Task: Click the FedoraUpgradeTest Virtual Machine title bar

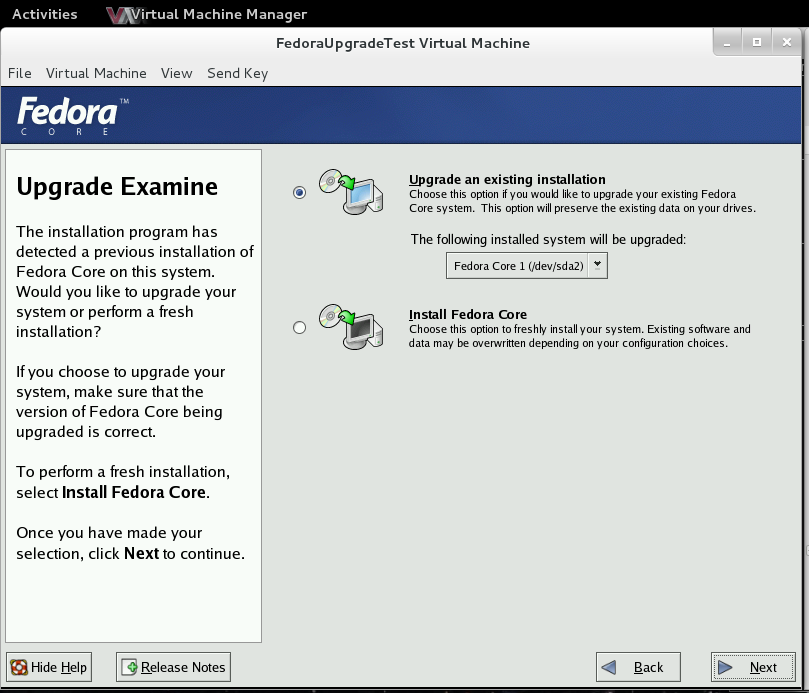Action: 402,43
